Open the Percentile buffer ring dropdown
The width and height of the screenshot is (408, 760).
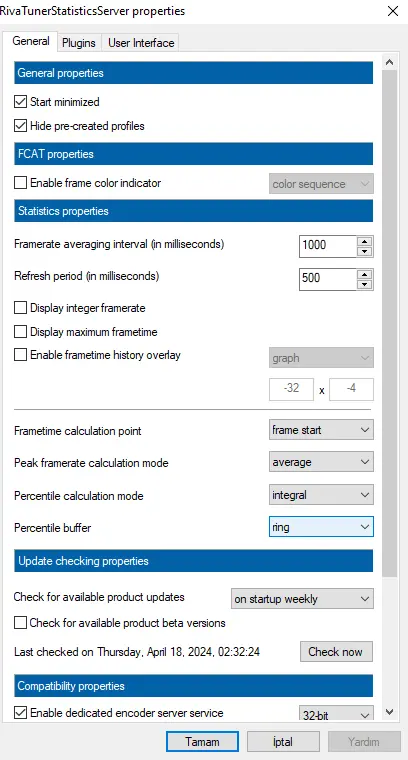click(x=321, y=527)
